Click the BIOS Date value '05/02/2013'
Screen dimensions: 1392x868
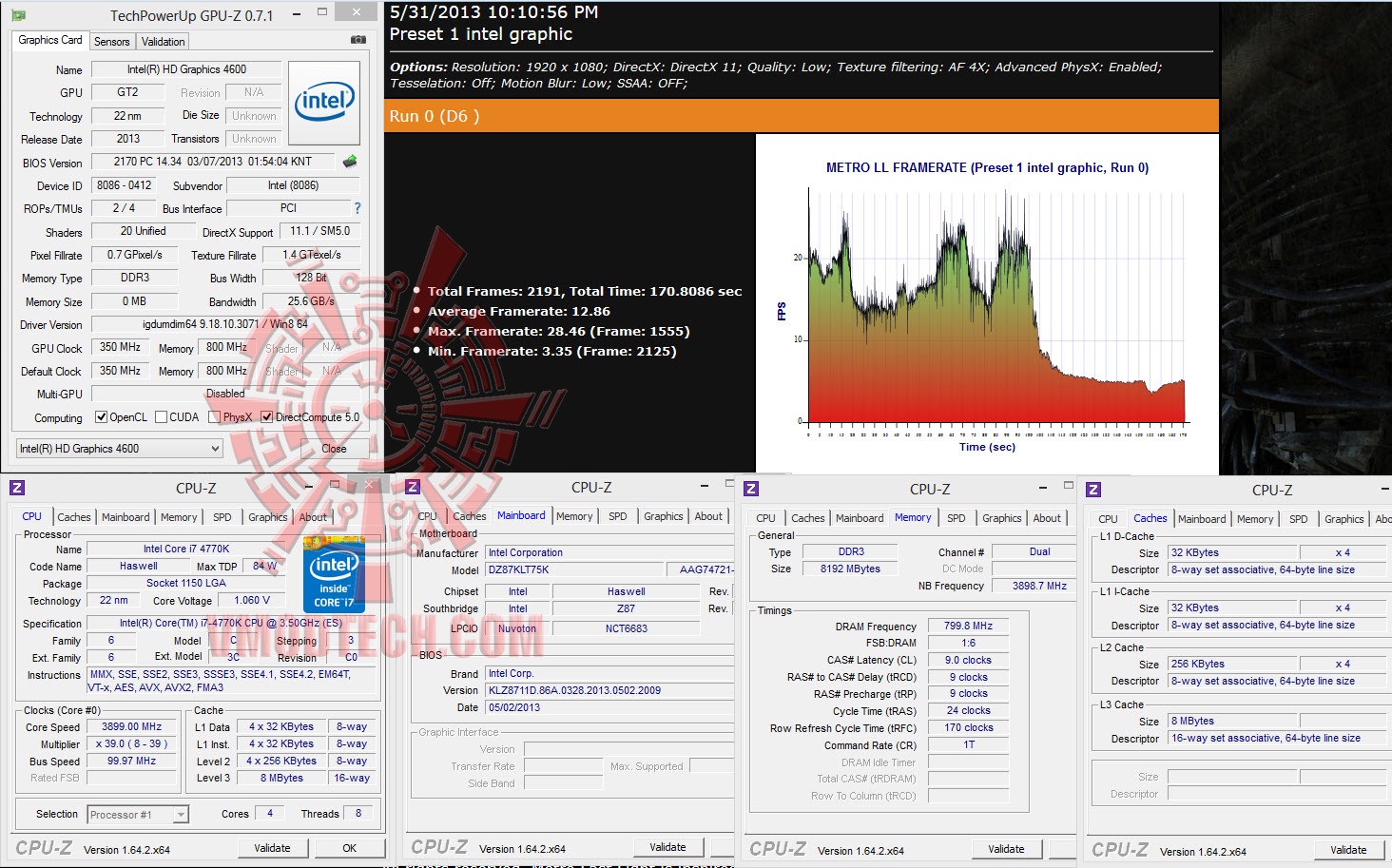[609, 707]
